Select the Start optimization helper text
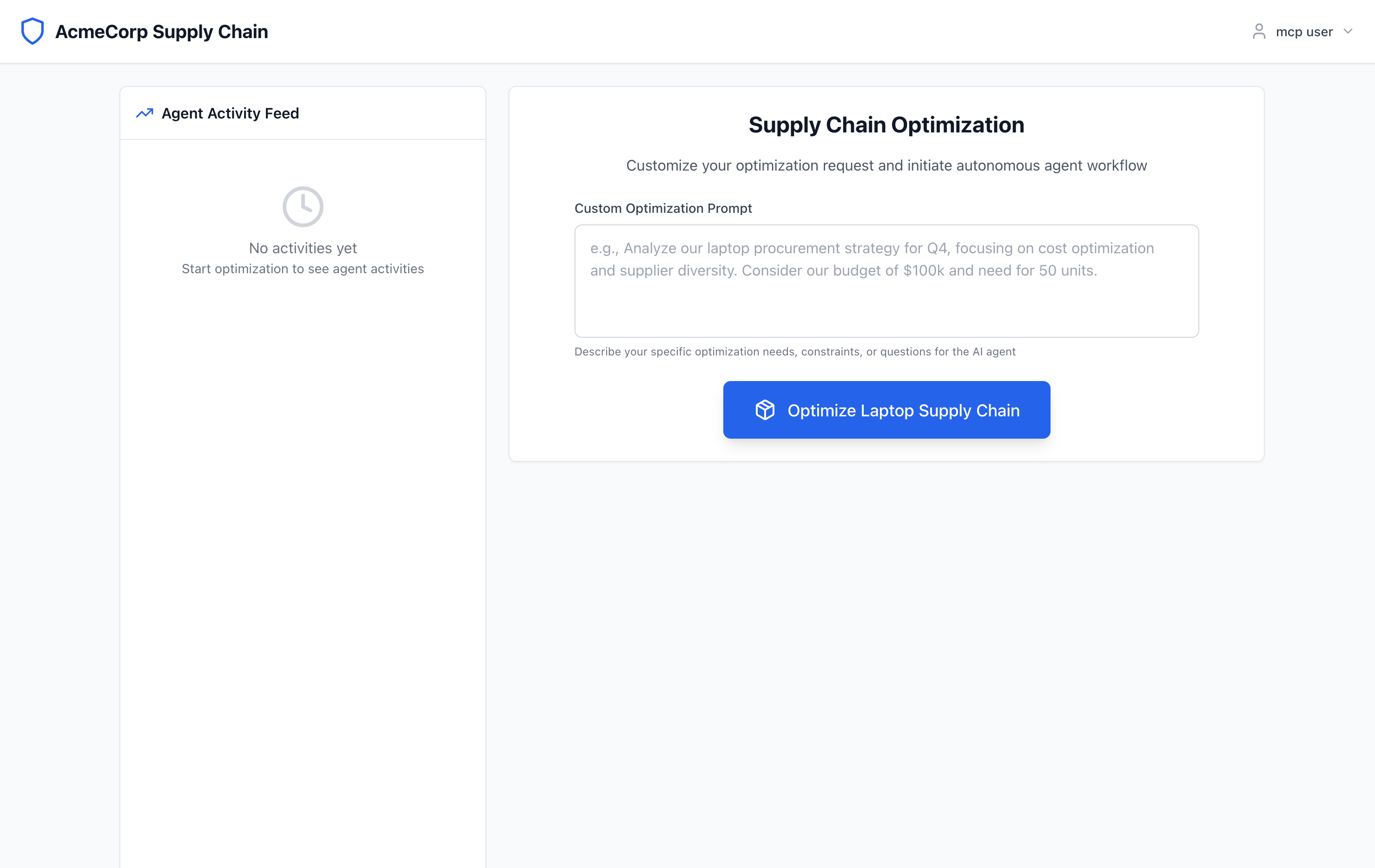The width and height of the screenshot is (1375, 868). pyautogui.click(x=303, y=269)
